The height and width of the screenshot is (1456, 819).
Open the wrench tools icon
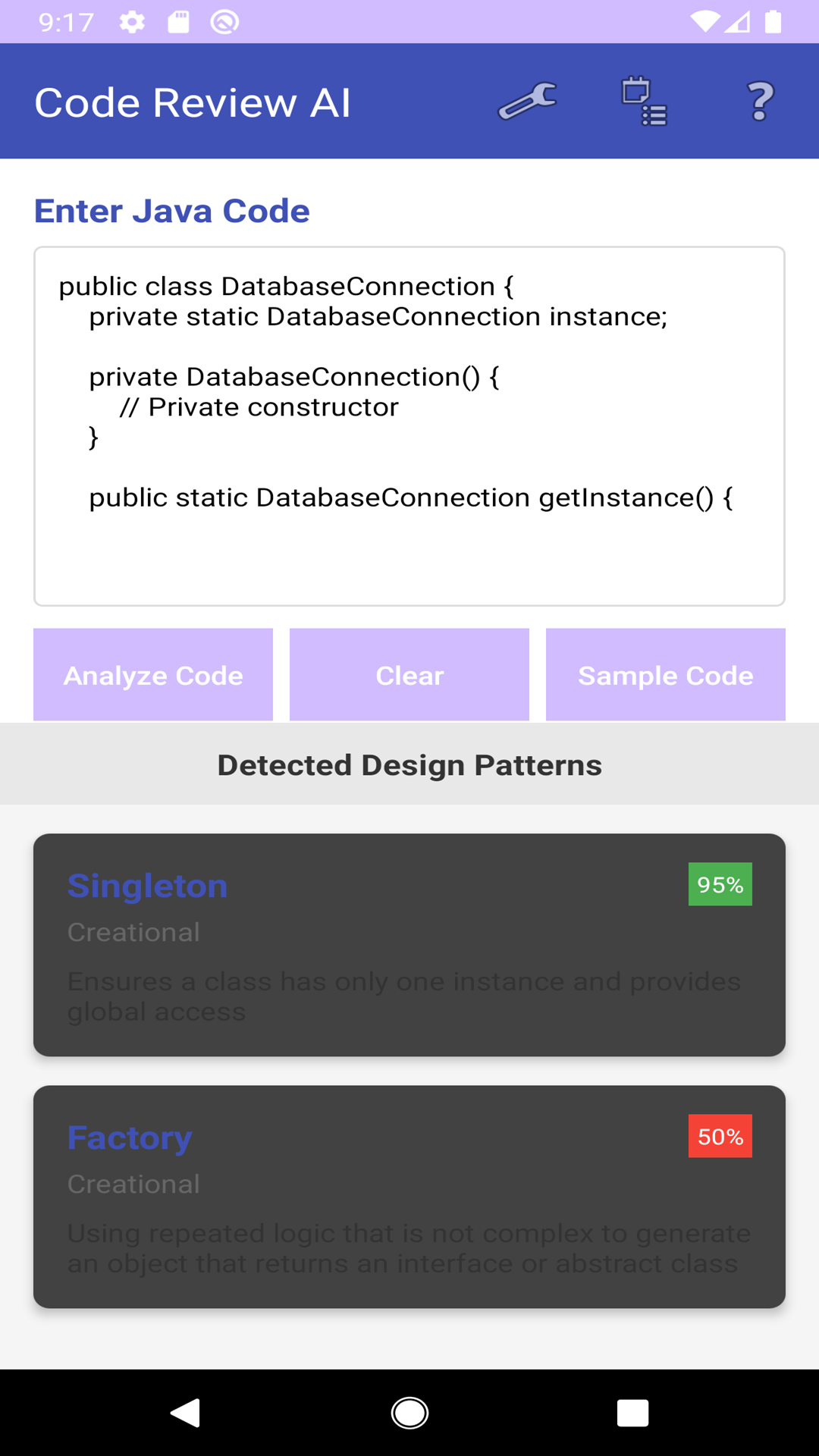coord(528,102)
